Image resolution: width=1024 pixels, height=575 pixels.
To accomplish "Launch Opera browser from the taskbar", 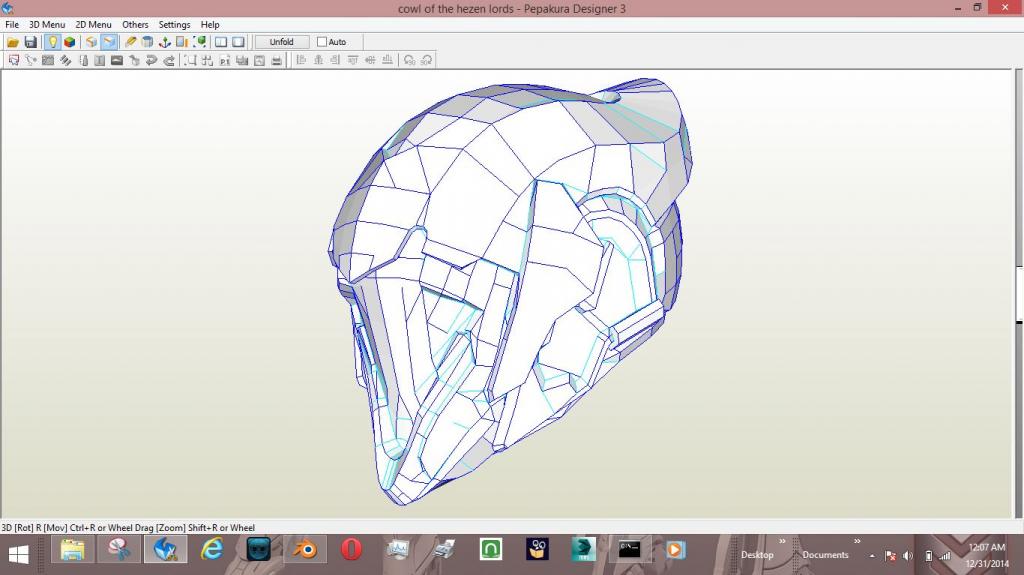I will coord(351,550).
